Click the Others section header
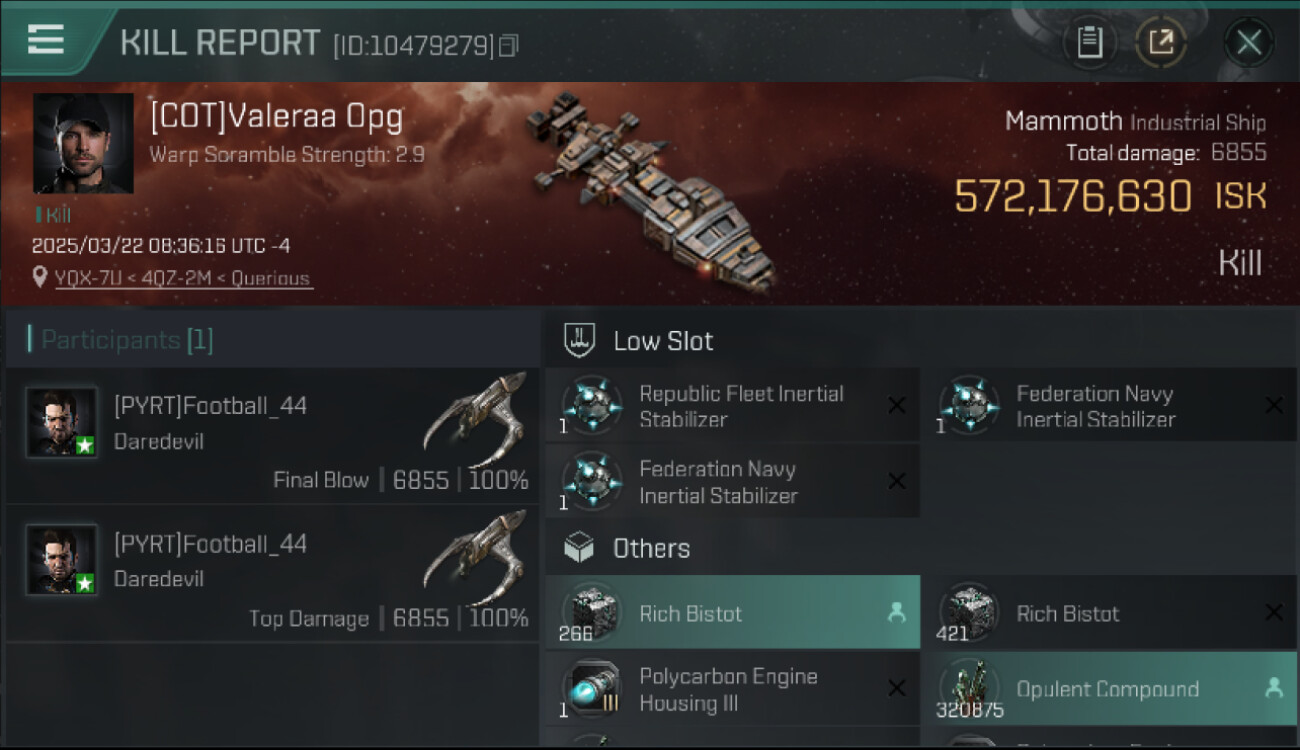1300x750 pixels. 651,548
